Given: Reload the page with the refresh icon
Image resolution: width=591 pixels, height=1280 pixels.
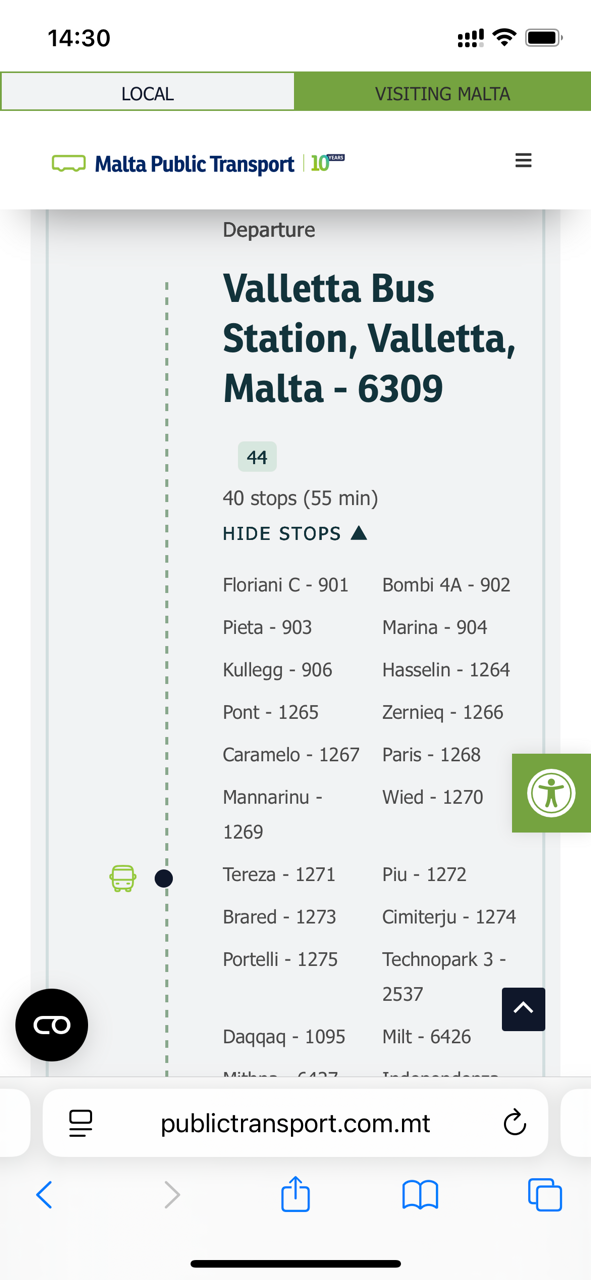Looking at the screenshot, I should [x=514, y=1123].
